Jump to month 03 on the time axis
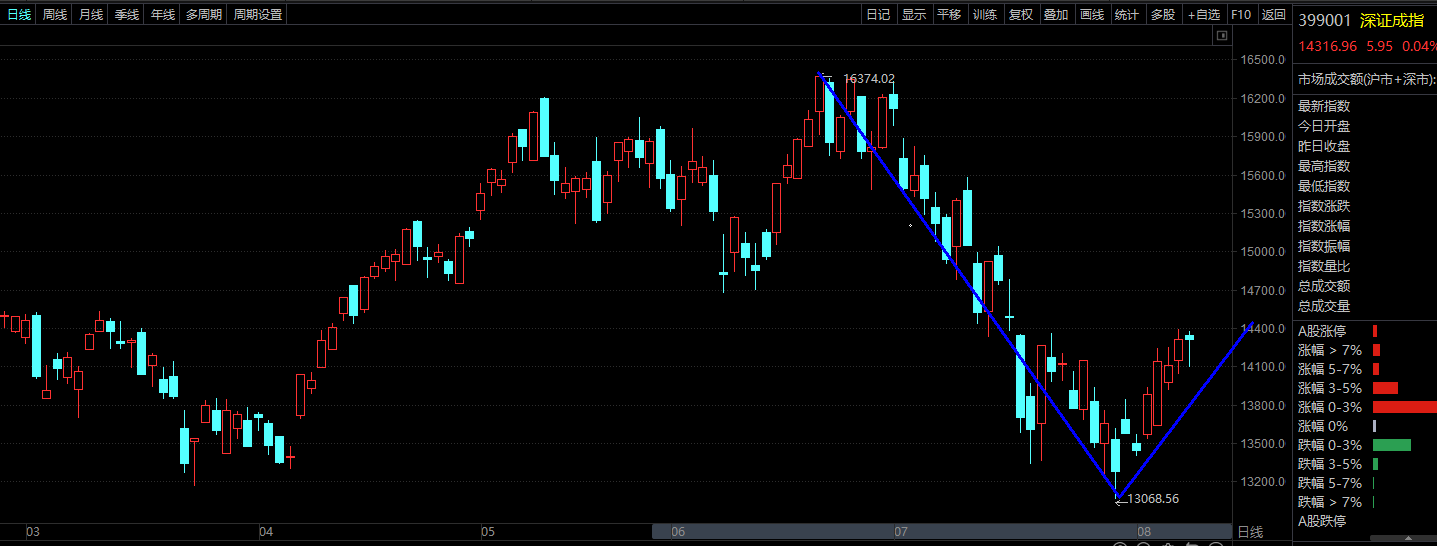Viewport: 1437px width, 546px height. point(32,532)
